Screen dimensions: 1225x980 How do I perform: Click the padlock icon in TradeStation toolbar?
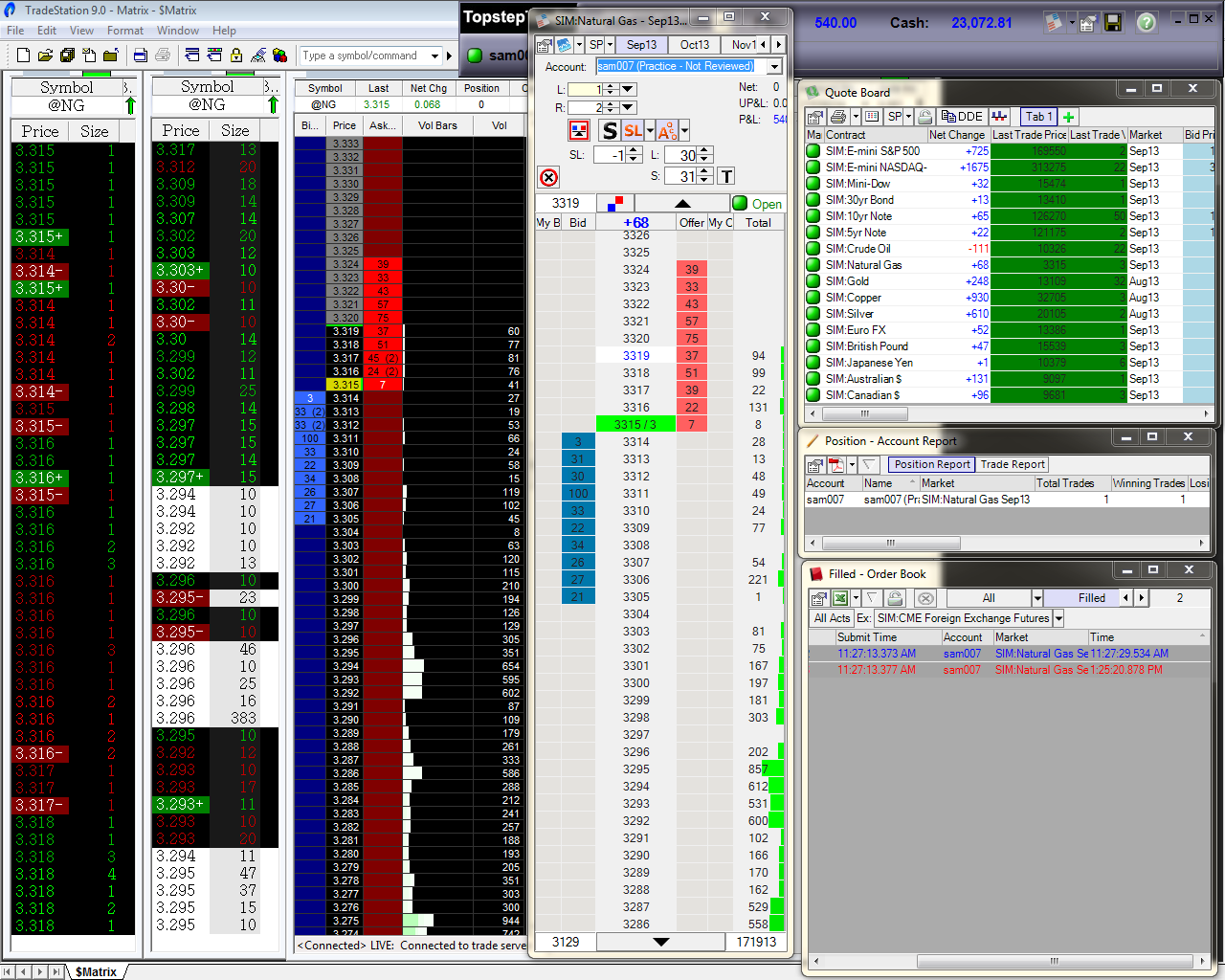click(236, 56)
